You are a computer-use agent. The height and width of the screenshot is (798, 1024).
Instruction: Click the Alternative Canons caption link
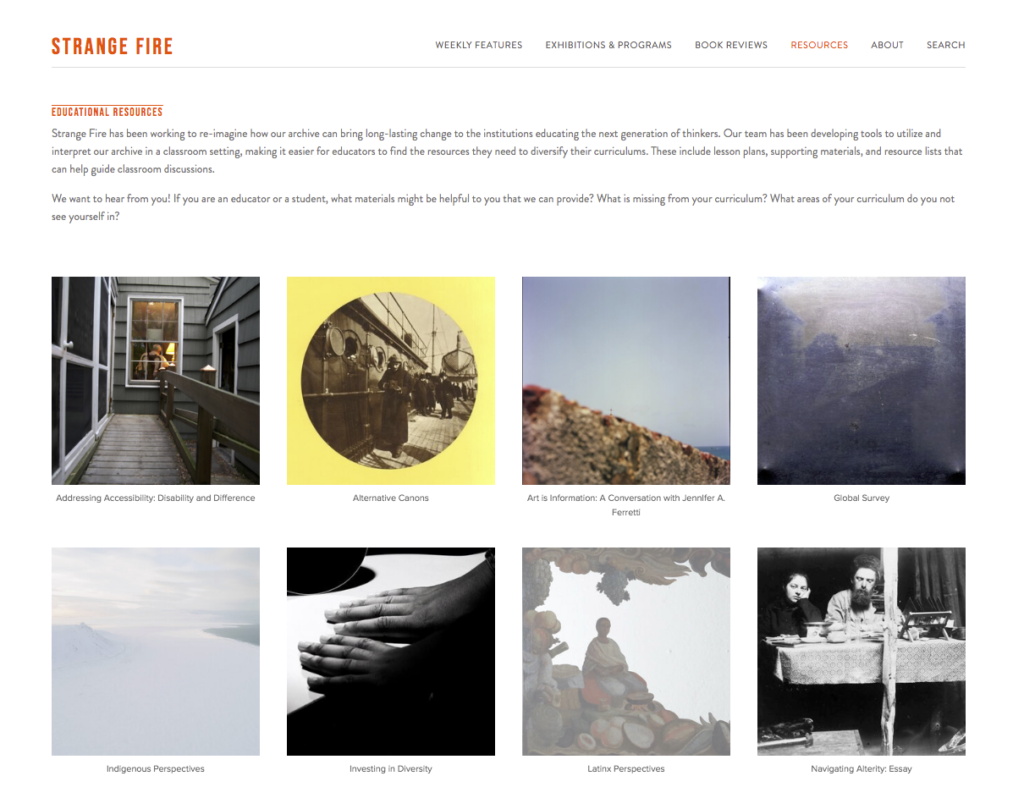coord(391,498)
